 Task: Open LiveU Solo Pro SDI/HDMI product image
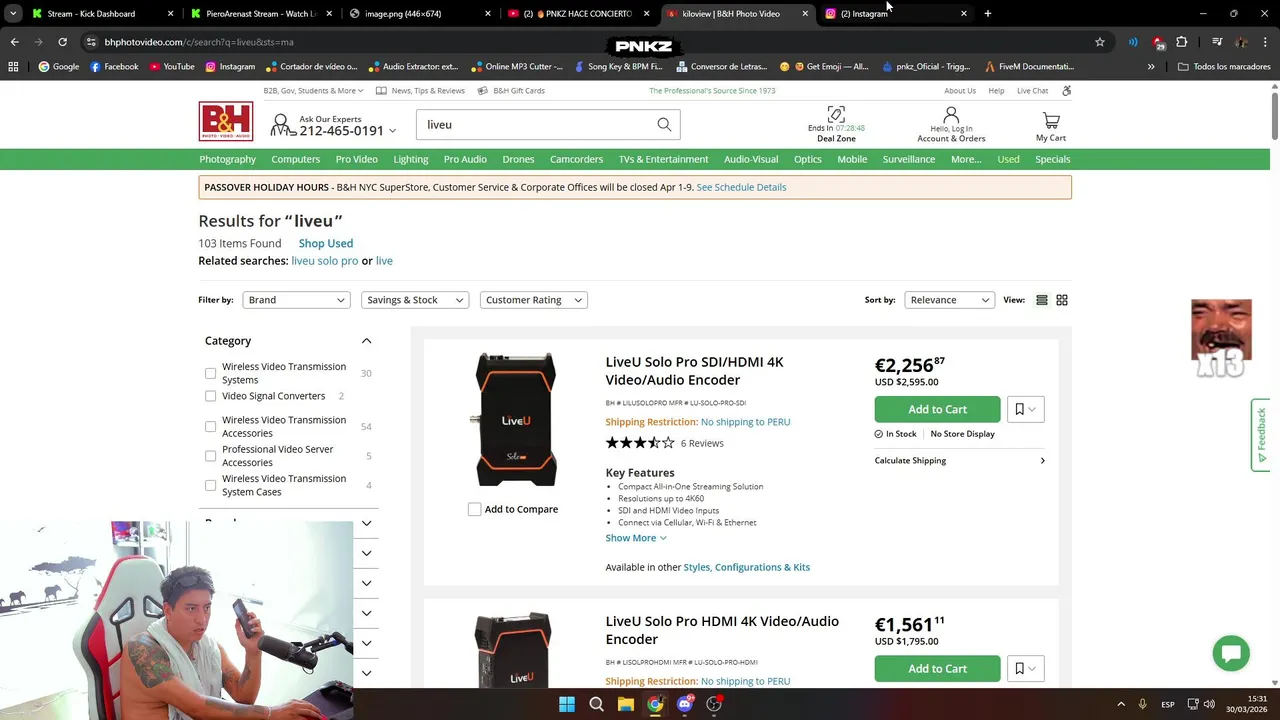515,419
